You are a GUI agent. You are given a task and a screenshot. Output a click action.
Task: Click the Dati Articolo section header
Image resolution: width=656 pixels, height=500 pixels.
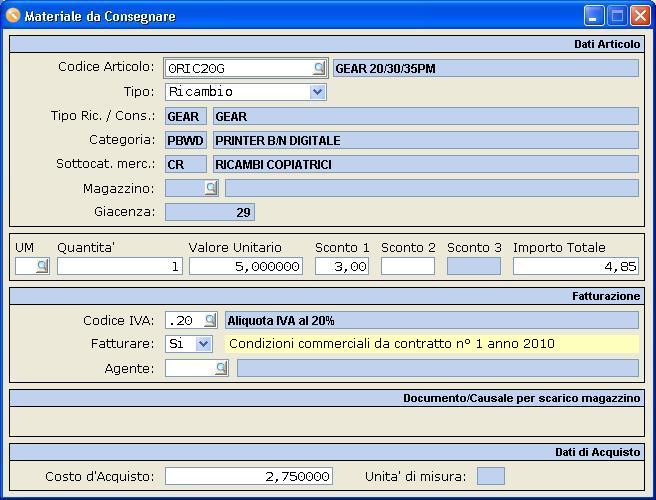pyautogui.click(x=327, y=44)
